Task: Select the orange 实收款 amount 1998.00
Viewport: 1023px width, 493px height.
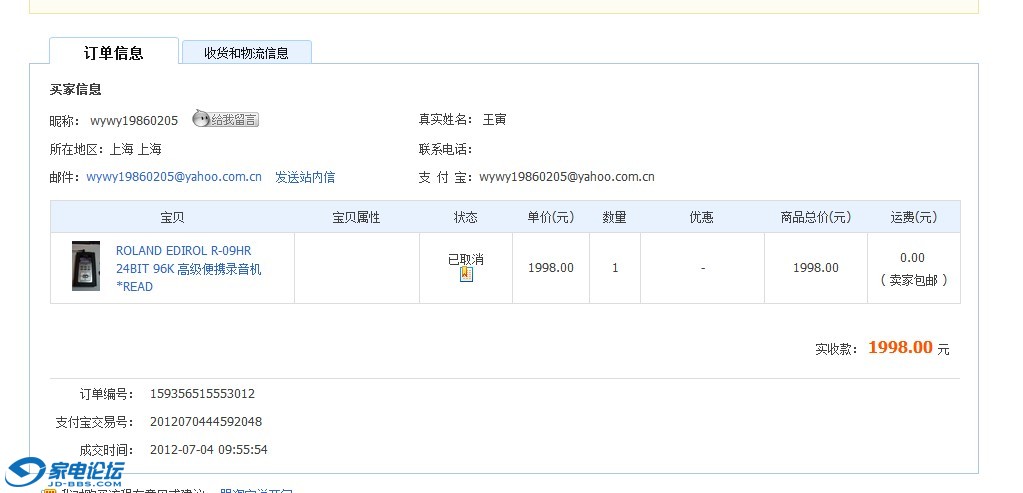Action: [900, 348]
